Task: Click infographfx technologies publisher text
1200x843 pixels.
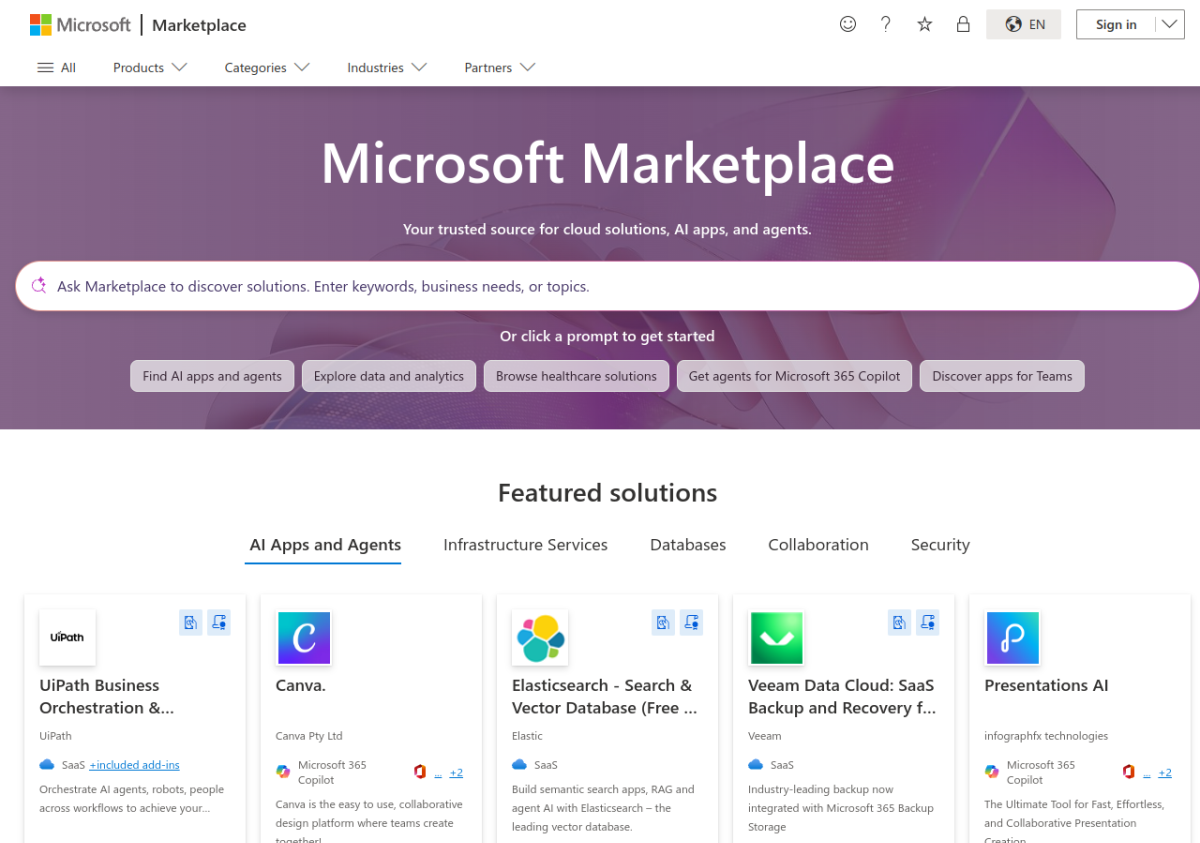Action: [x=1046, y=736]
